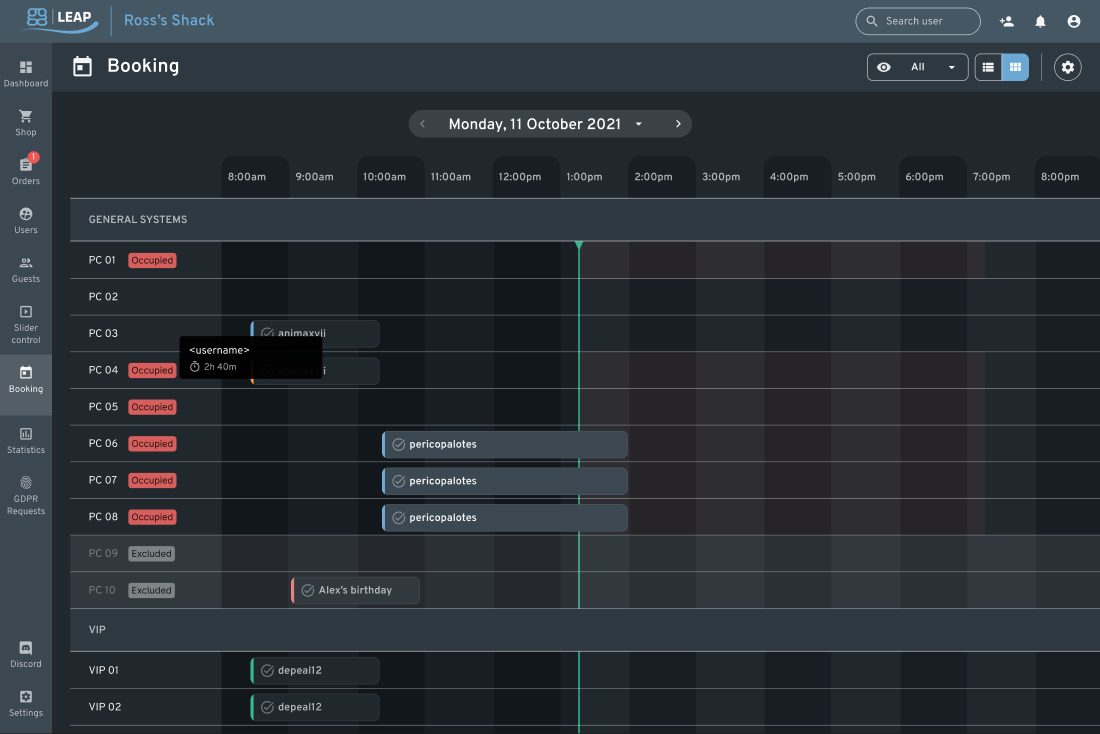Image resolution: width=1100 pixels, height=734 pixels.
Task: Open the Alex's birthday booking
Action: tap(356, 590)
